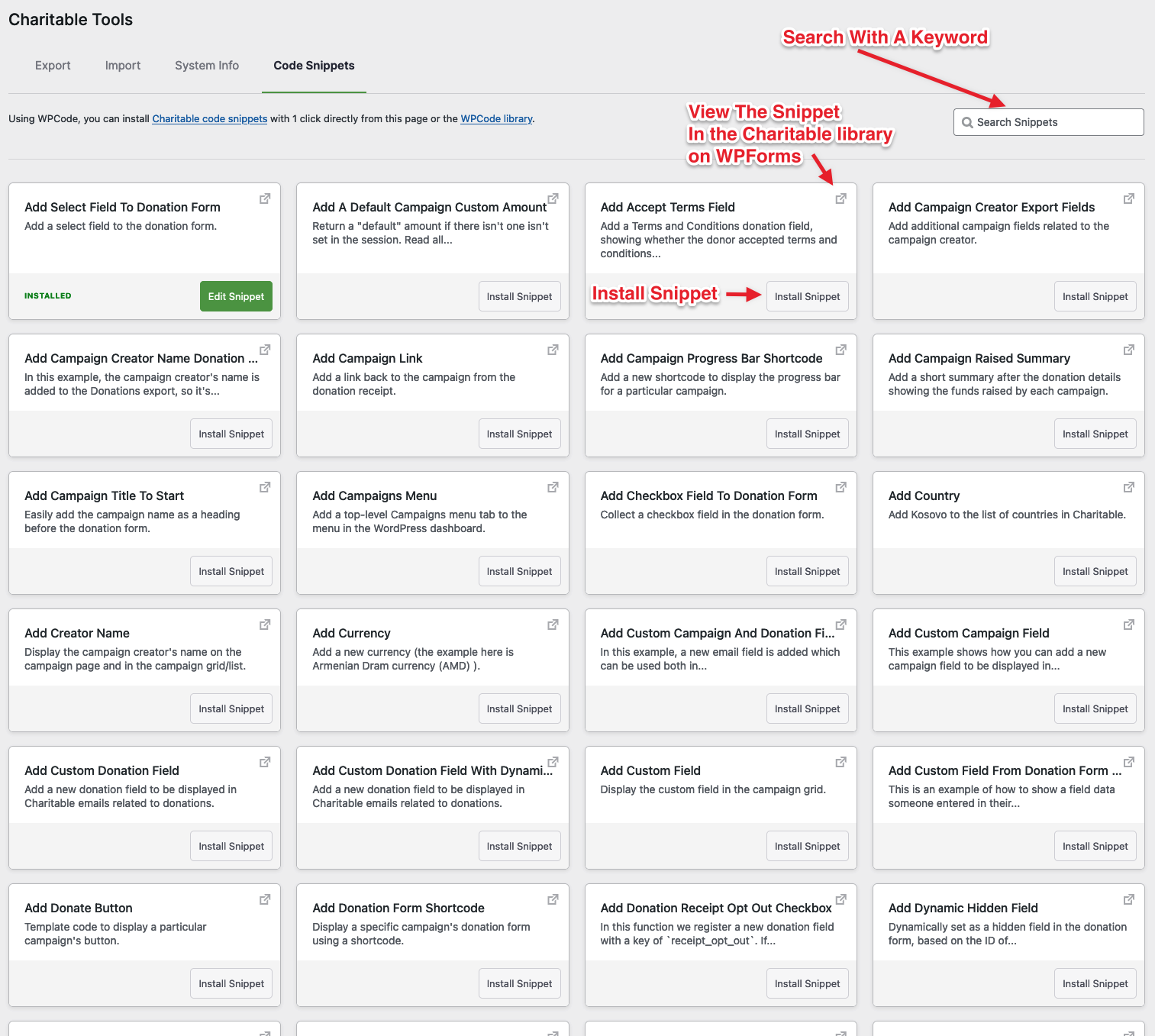Image resolution: width=1155 pixels, height=1036 pixels.
Task: Open the System Info tab
Action: click(207, 66)
